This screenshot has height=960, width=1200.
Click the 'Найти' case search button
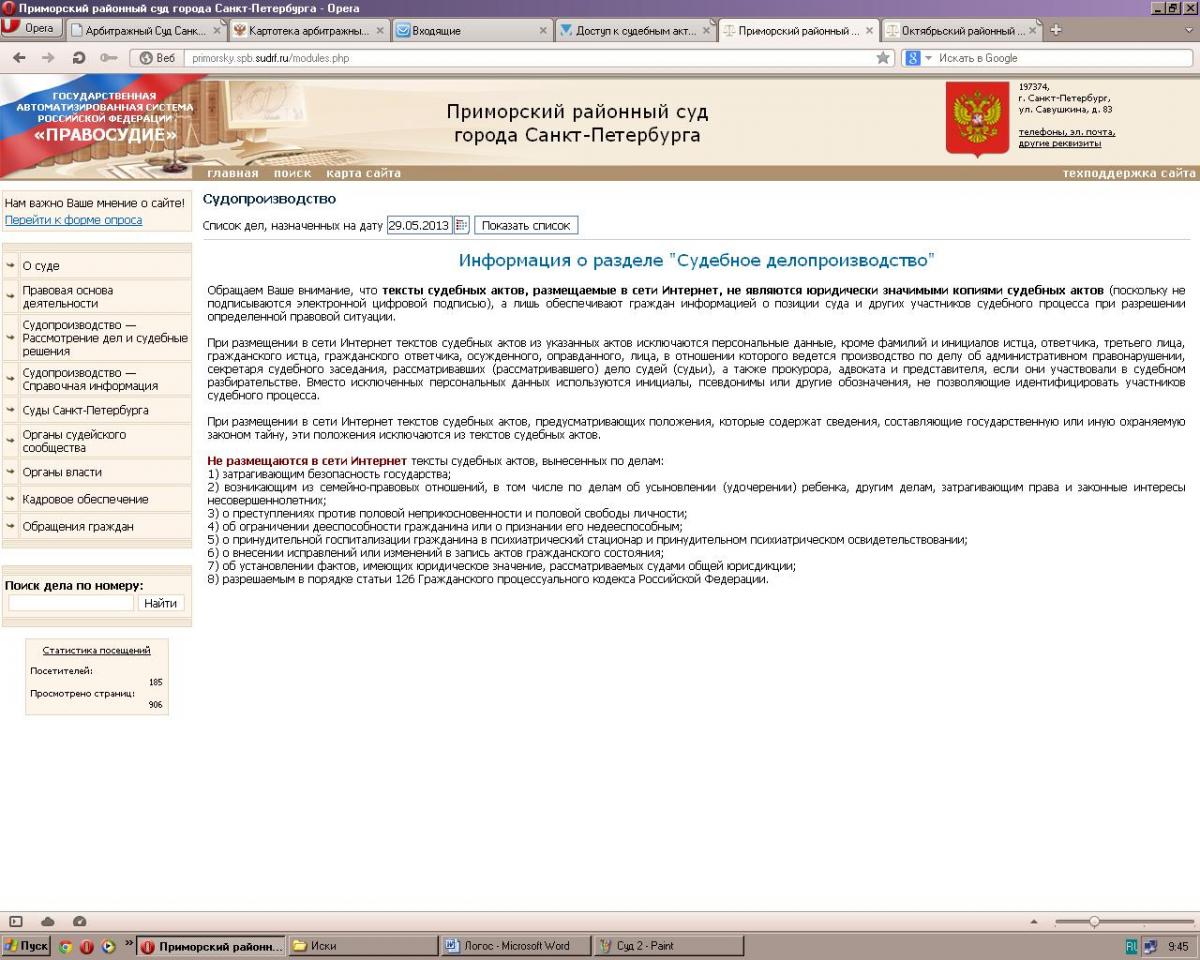coord(160,603)
